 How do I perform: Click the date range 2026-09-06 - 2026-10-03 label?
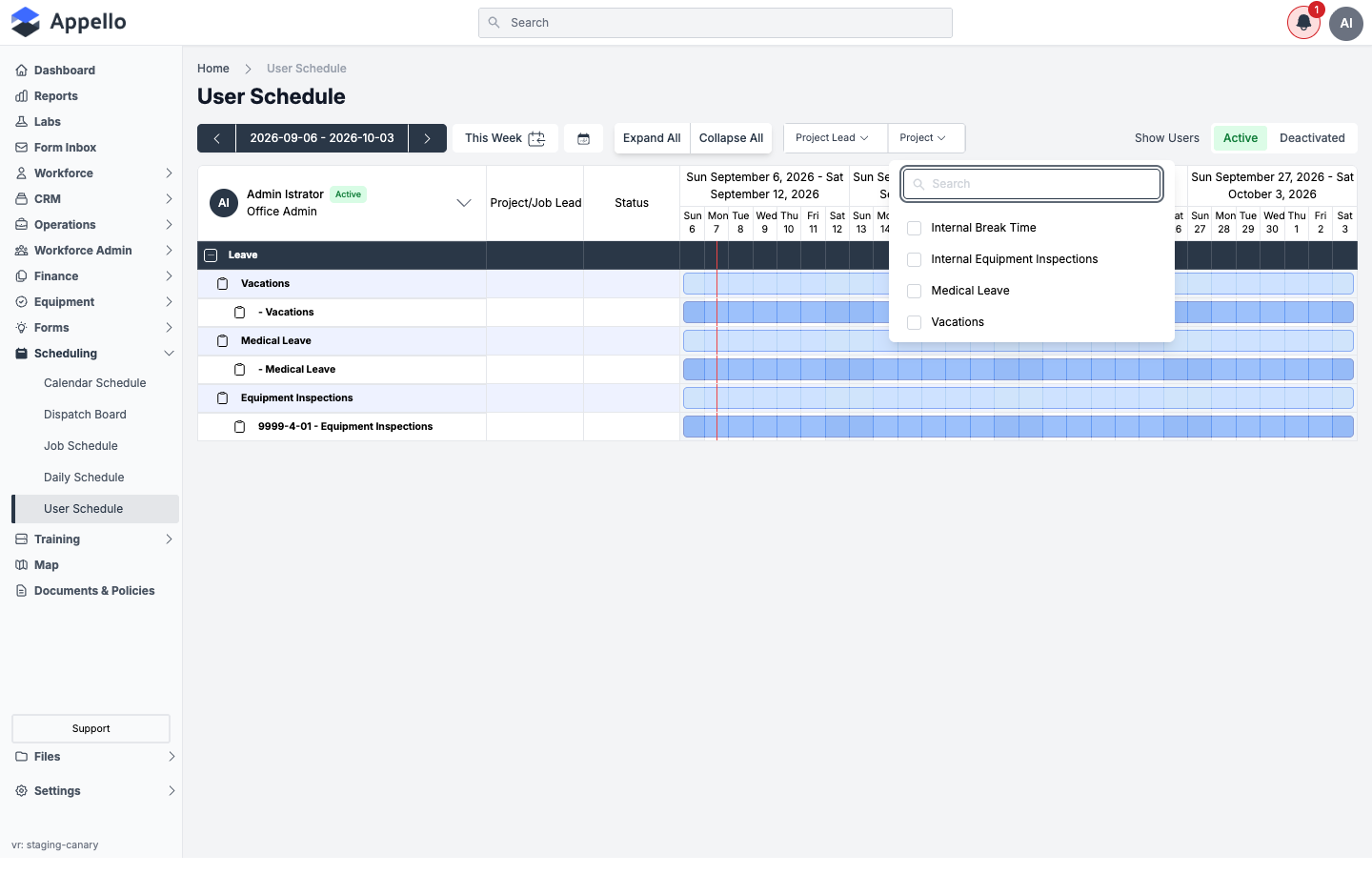322,138
